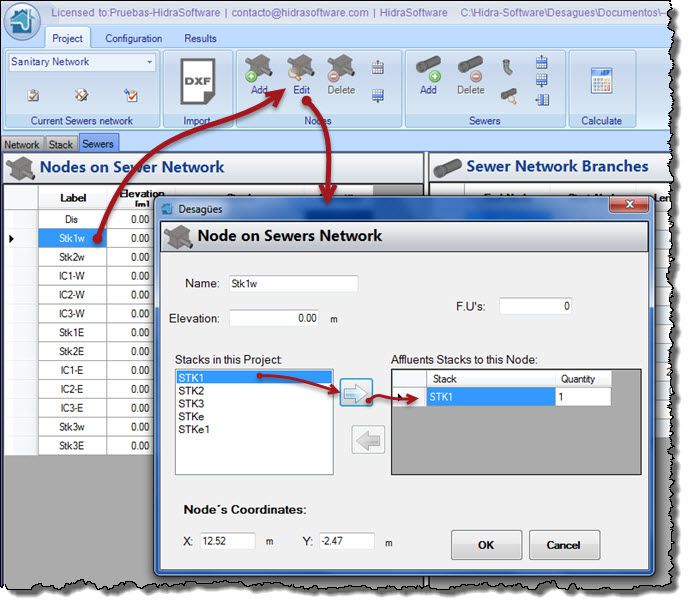Click the pipe elbow icon in Sewers group
The width and height of the screenshot is (690, 605).
(x=508, y=67)
